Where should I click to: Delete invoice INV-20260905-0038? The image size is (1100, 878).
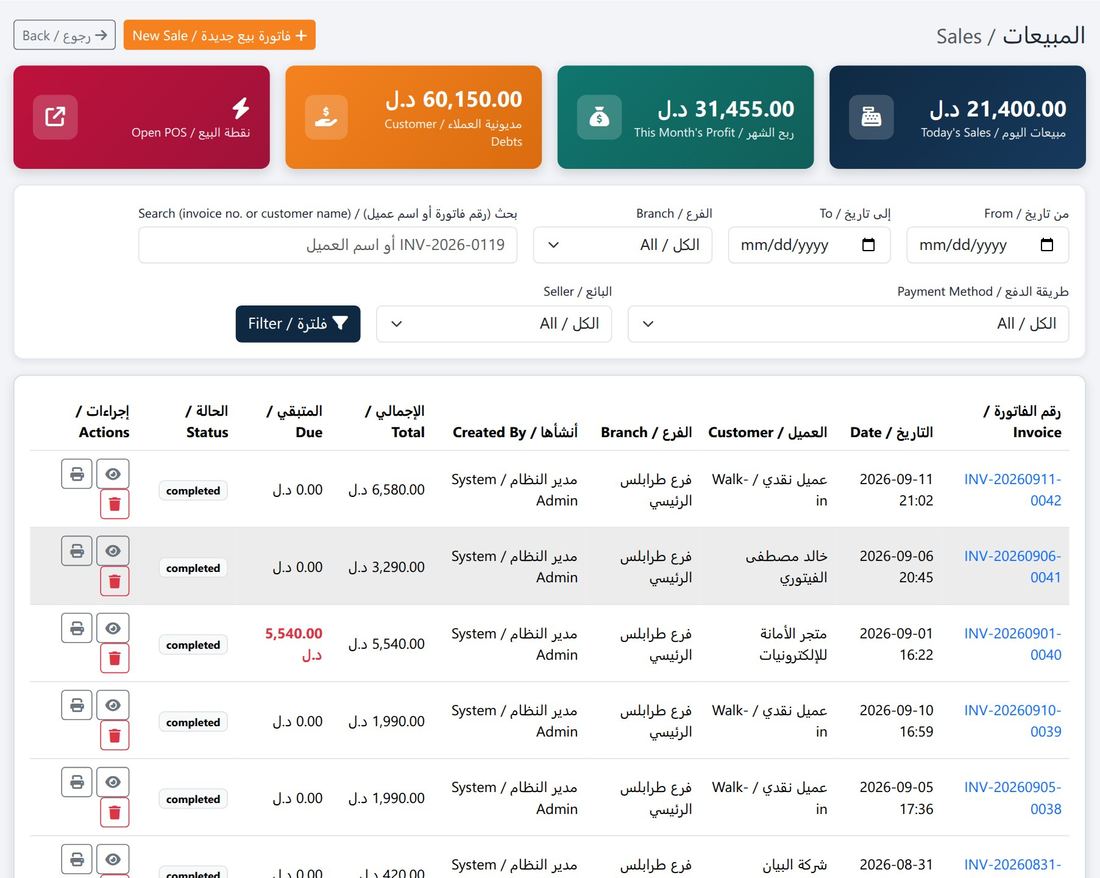(x=114, y=813)
